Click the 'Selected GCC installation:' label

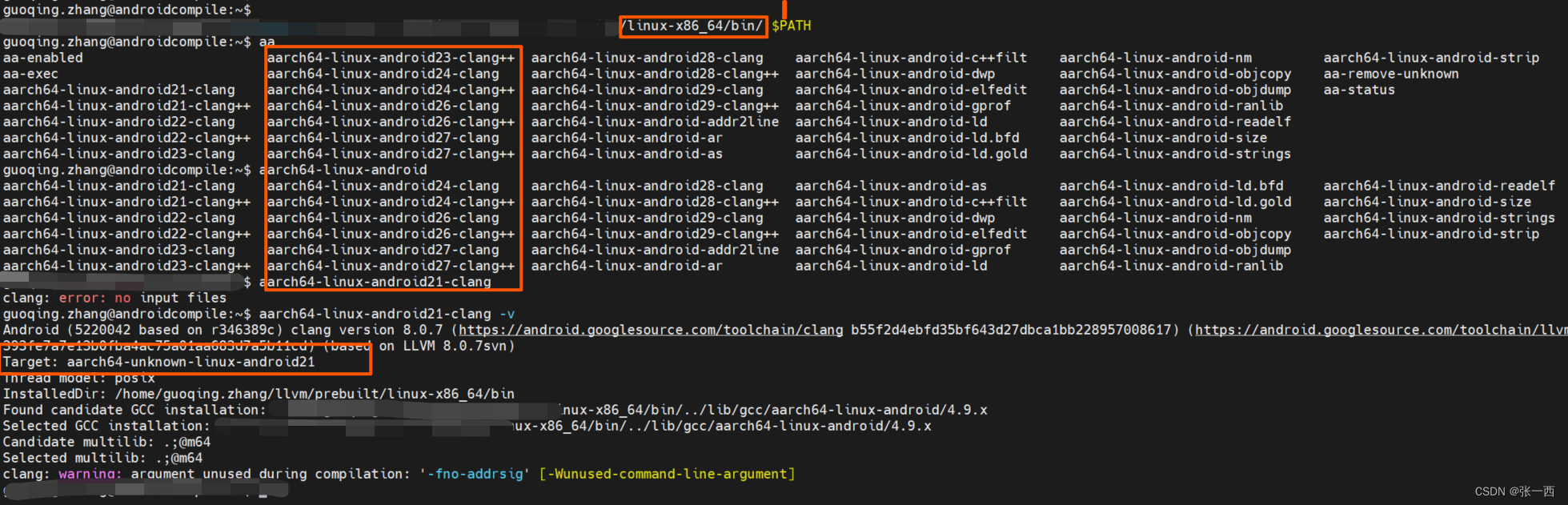coord(106,426)
